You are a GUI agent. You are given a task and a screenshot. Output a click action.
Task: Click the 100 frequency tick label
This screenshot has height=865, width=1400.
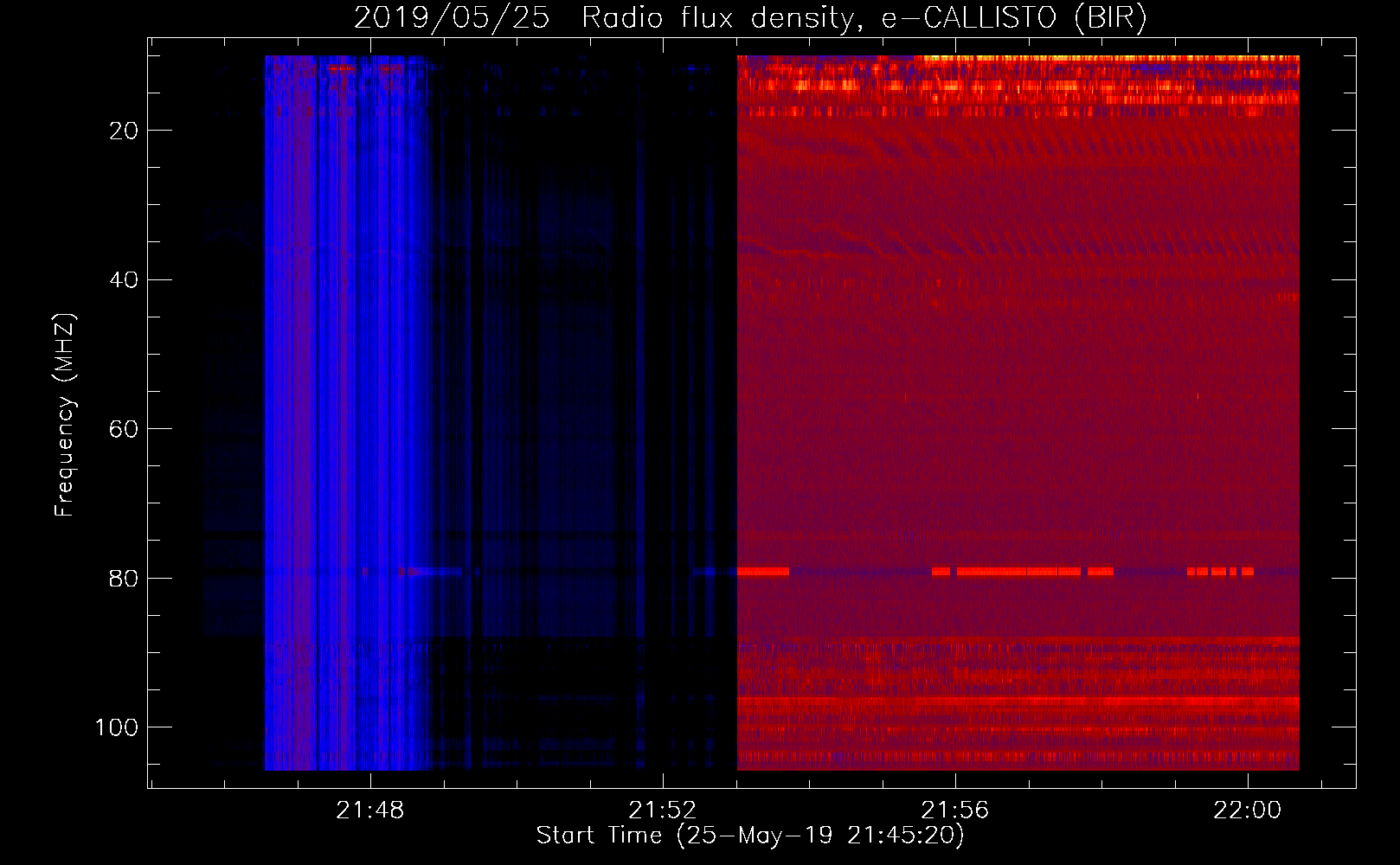pyautogui.click(x=117, y=727)
